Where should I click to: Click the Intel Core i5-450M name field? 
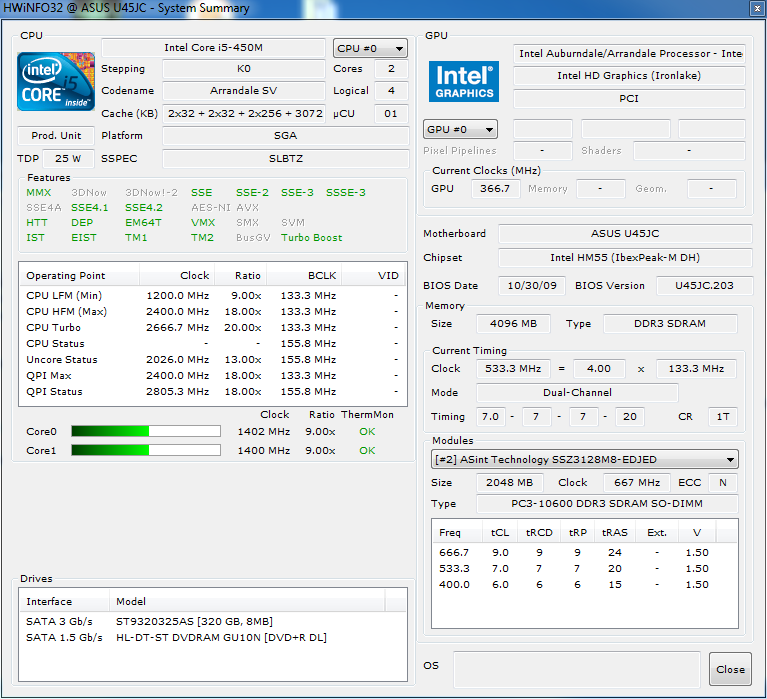[213, 48]
